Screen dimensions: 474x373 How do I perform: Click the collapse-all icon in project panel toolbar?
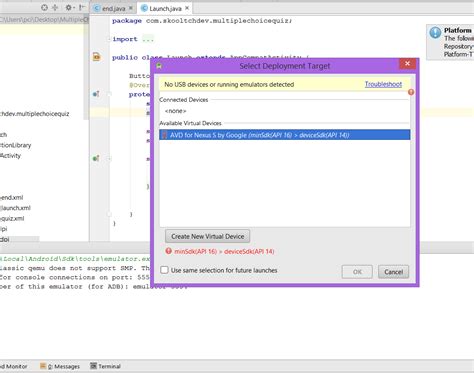click(x=55, y=7)
